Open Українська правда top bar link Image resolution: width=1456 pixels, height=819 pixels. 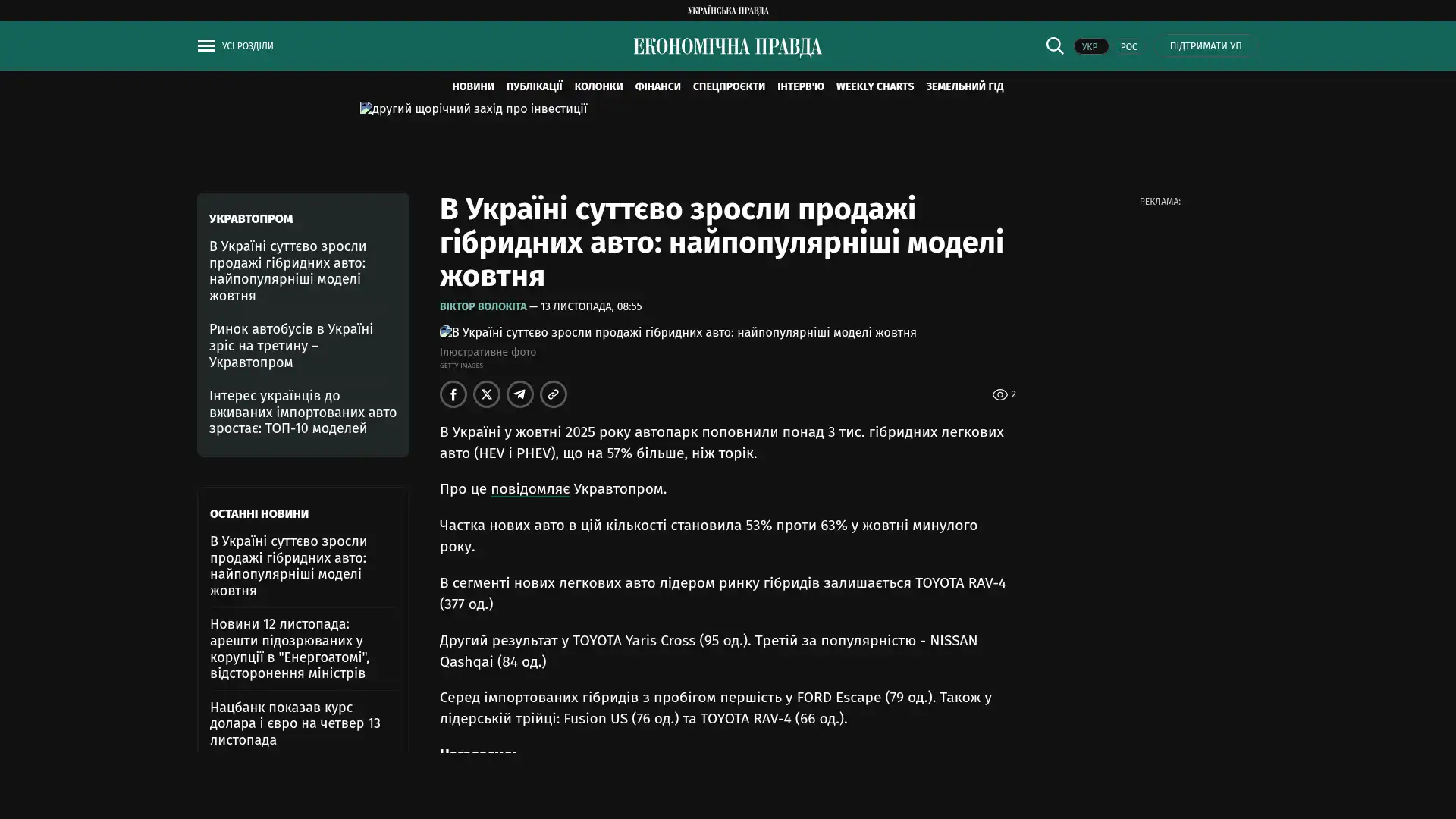(x=727, y=11)
